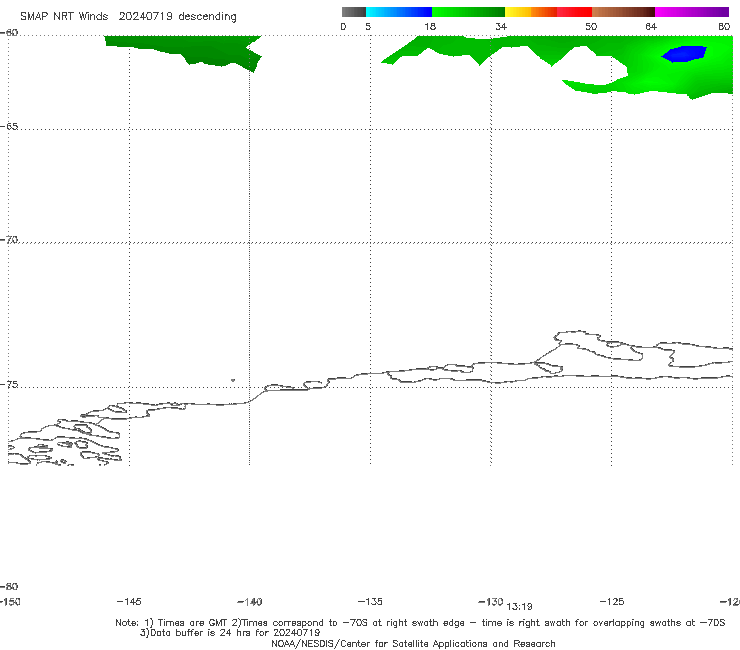Click the longitude label "-145"
The width and height of the screenshot is (740, 650).
(x=129, y=601)
